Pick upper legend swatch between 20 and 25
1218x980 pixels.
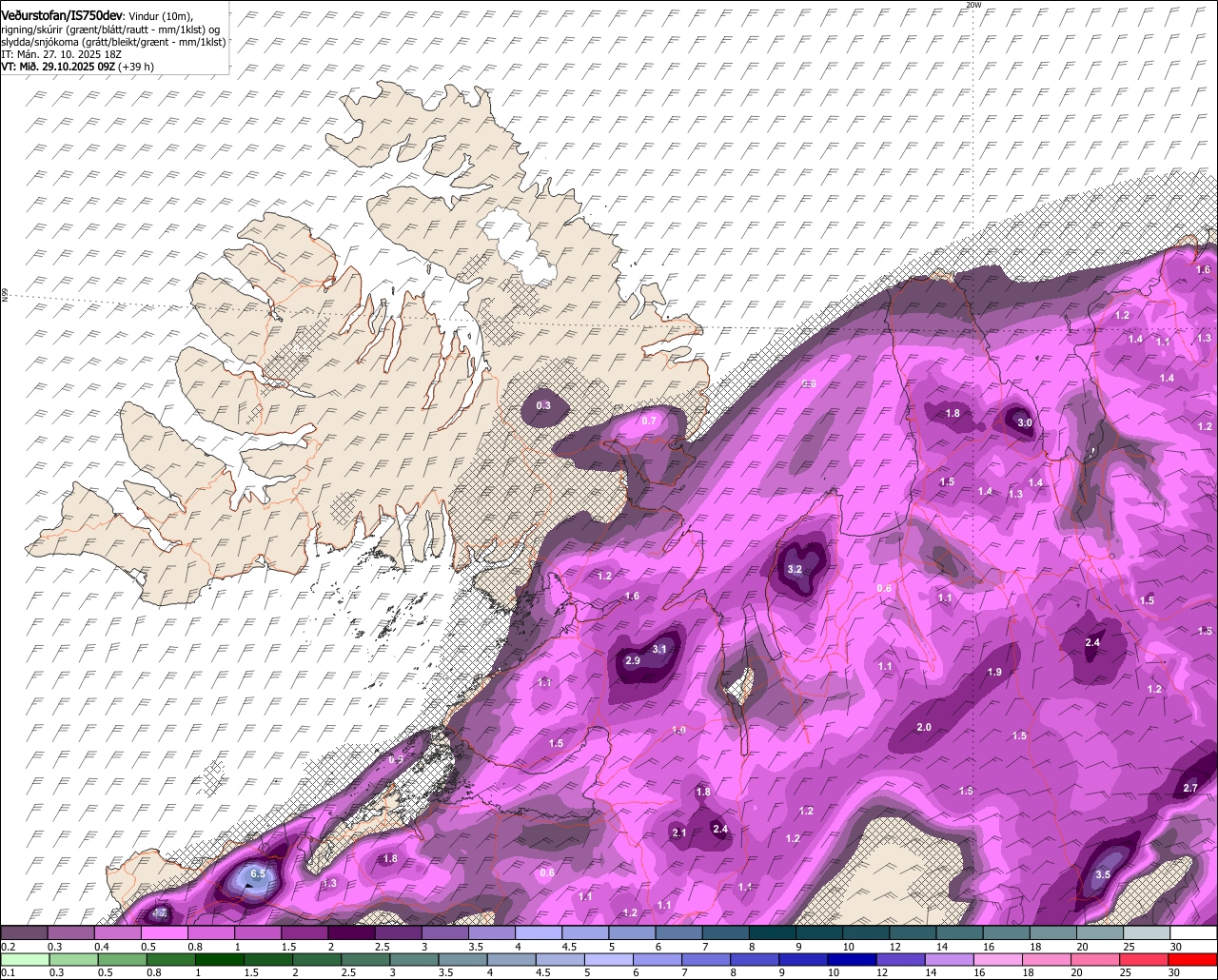[x=1100, y=933]
